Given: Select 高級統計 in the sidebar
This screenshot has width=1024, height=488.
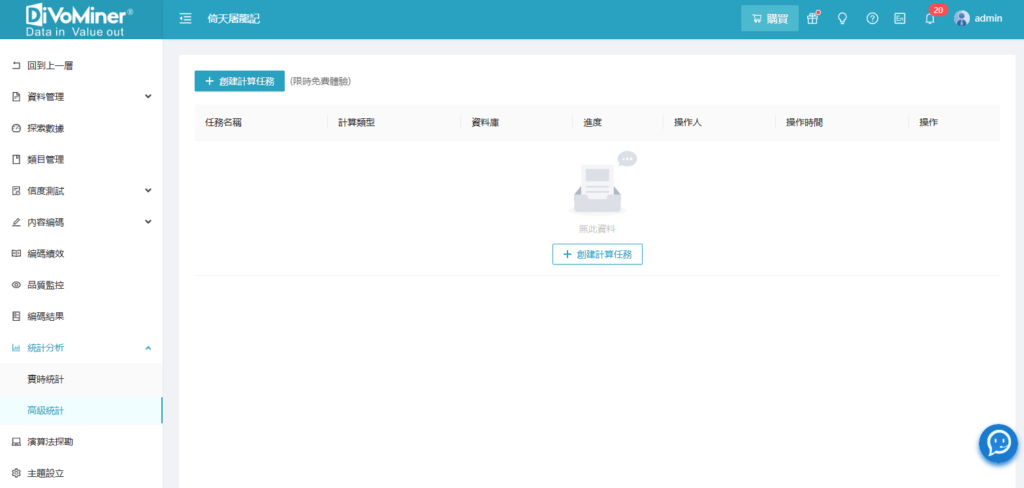Looking at the screenshot, I should [x=46, y=411].
